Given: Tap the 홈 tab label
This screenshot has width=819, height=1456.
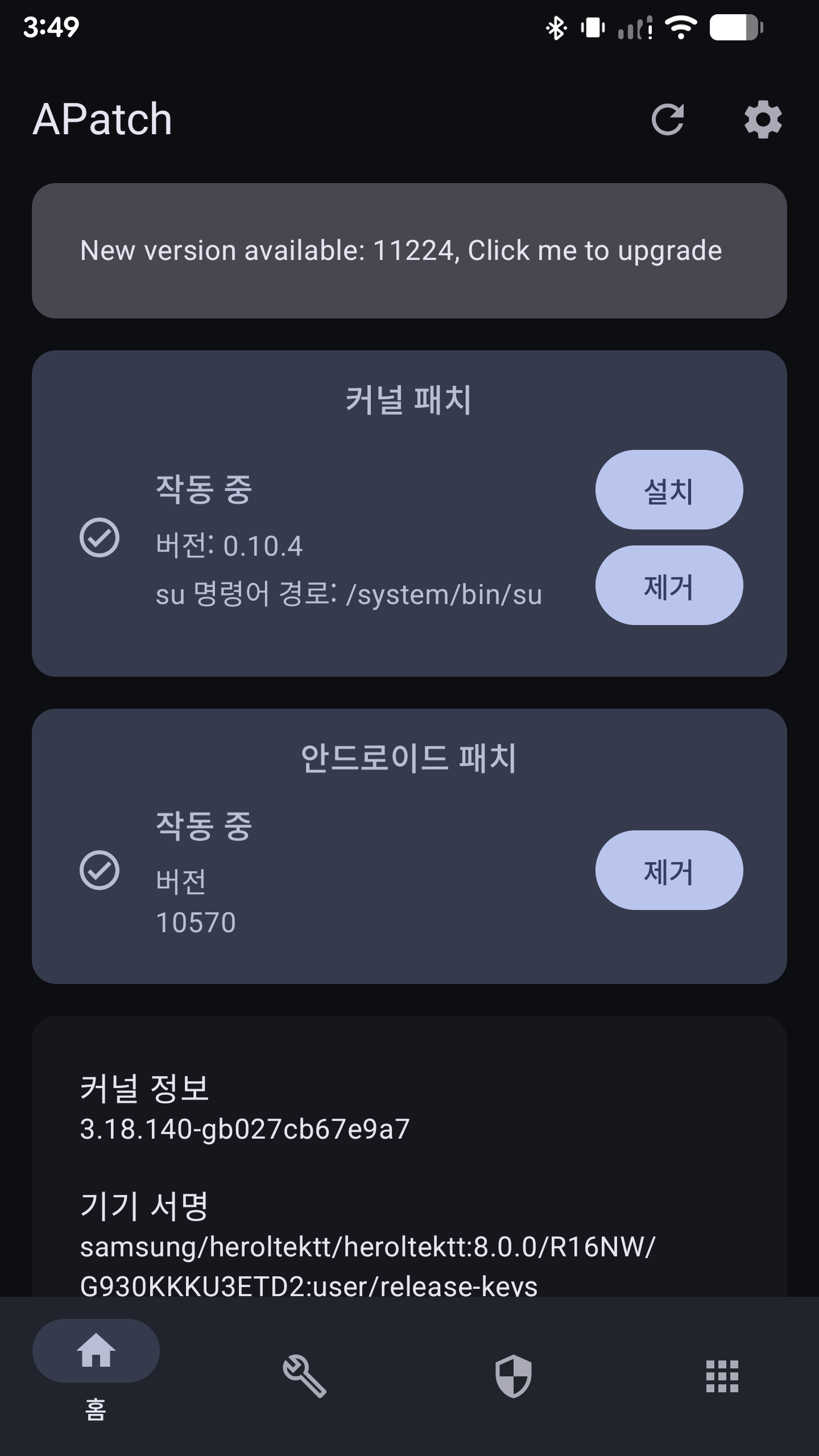Looking at the screenshot, I should pyautogui.click(x=96, y=1409).
